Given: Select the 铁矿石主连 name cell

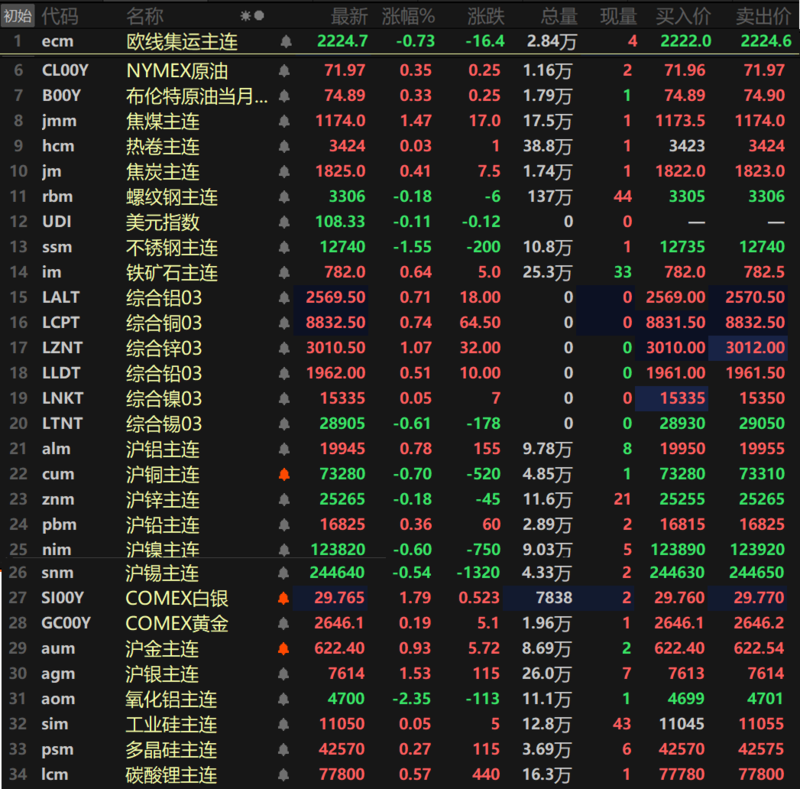Looking at the screenshot, I should (x=172, y=273).
